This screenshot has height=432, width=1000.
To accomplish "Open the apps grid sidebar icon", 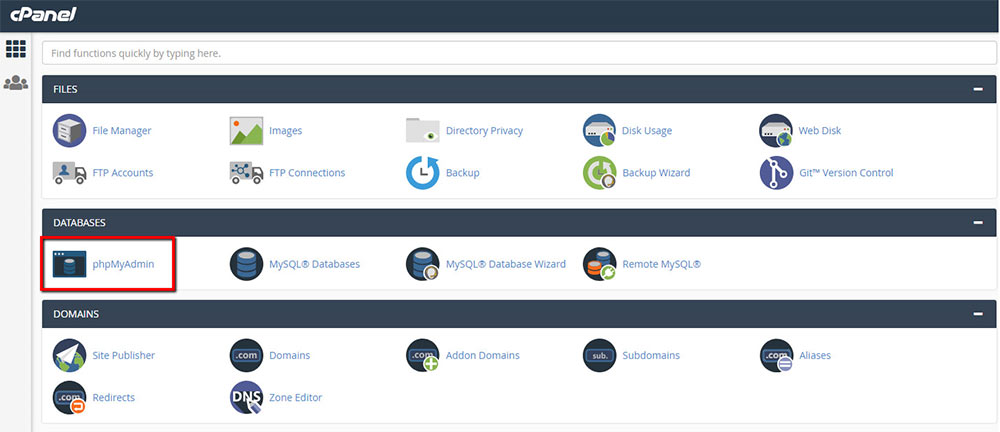I will pos(16,49).
